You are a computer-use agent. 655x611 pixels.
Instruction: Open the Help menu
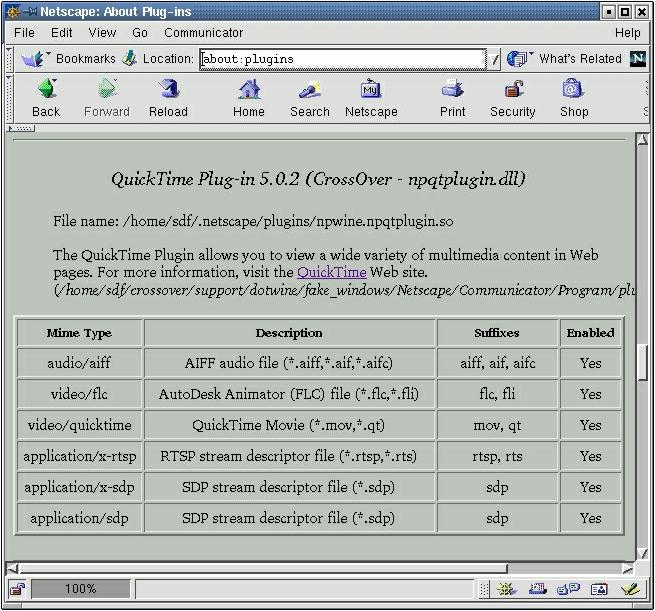[x=628, y=33]
